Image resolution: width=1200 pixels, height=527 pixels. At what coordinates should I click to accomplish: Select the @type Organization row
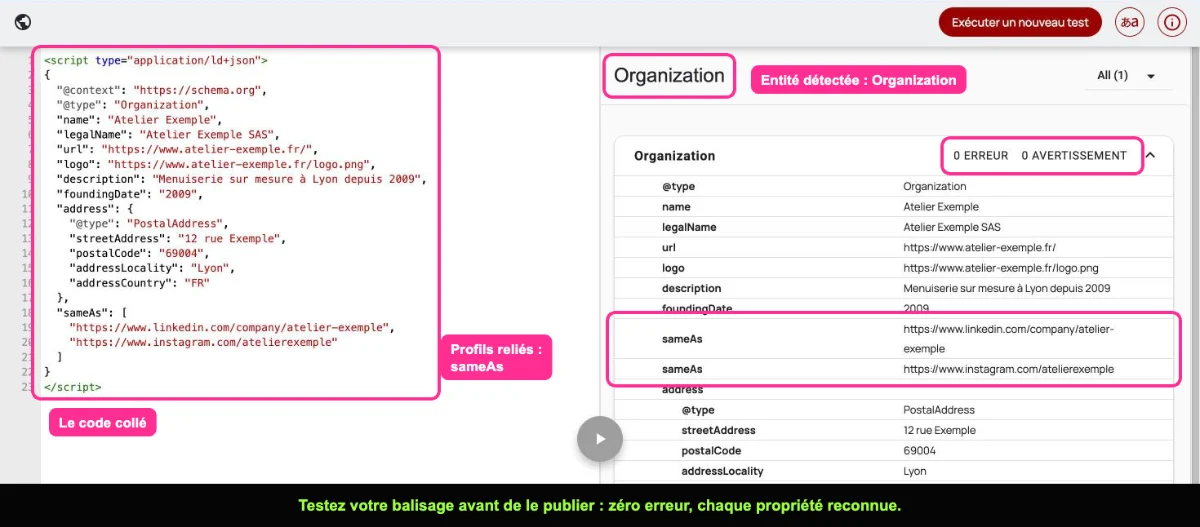click(893, 186)
